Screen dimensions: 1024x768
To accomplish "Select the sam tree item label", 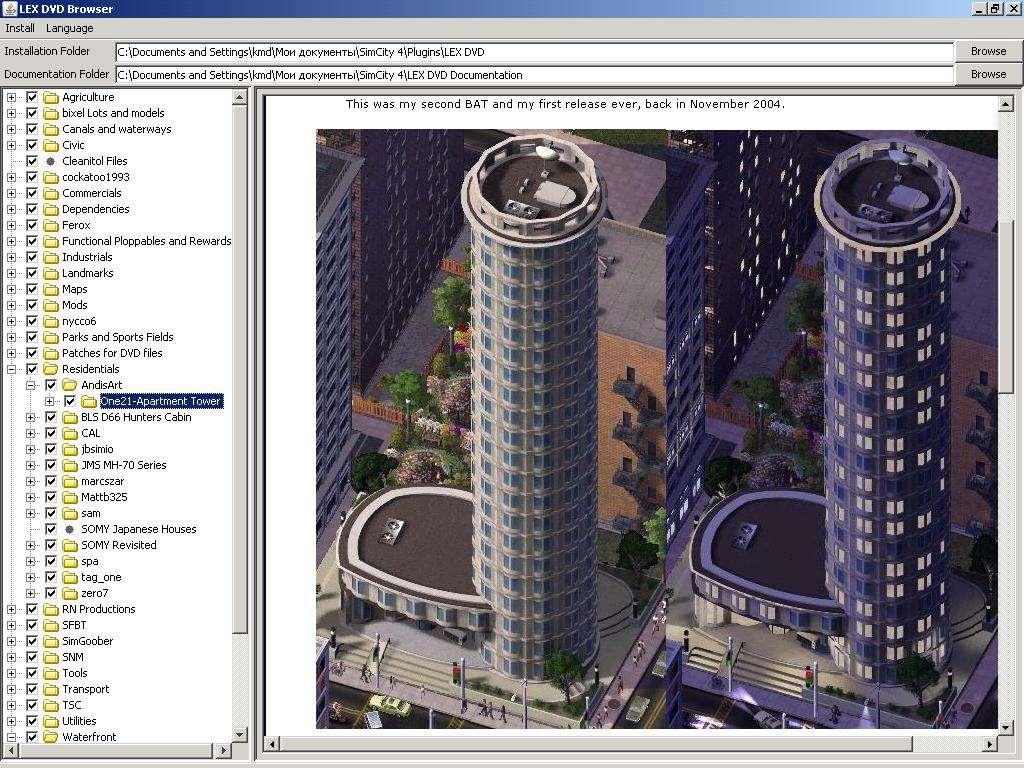I will point(91,513).
